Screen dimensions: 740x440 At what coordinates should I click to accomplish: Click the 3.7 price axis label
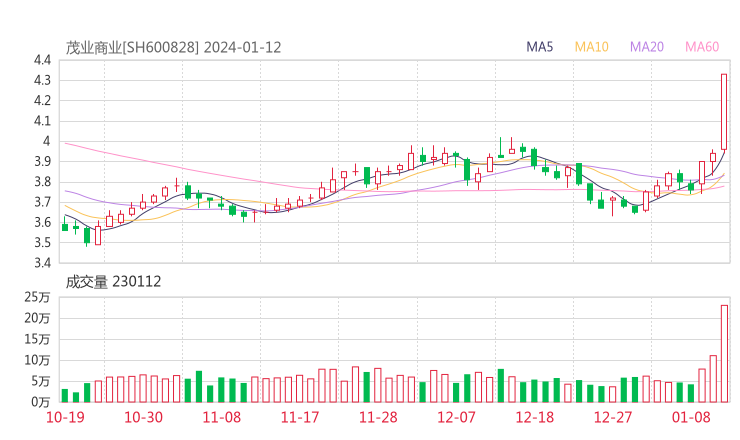[42, 202]
